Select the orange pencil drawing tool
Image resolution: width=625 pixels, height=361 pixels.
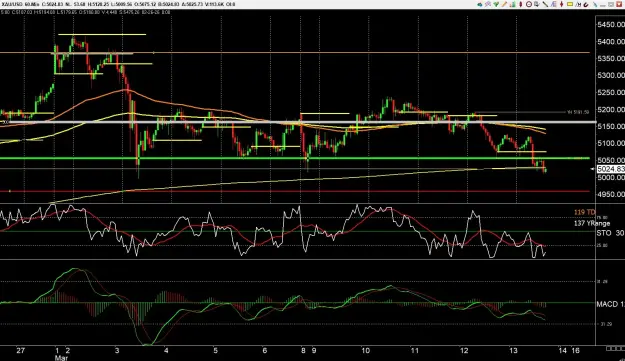(504, 4)
